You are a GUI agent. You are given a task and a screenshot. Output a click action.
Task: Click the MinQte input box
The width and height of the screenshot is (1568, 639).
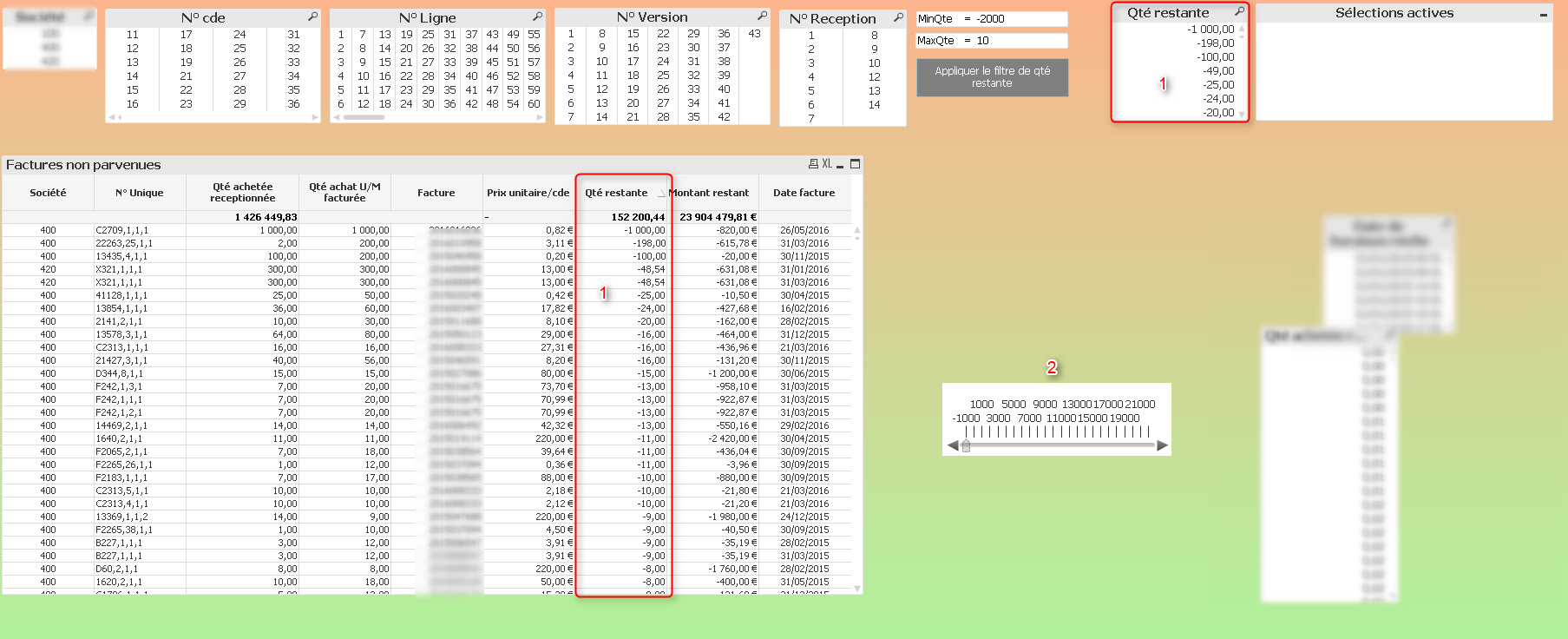(x=992, y=18)
